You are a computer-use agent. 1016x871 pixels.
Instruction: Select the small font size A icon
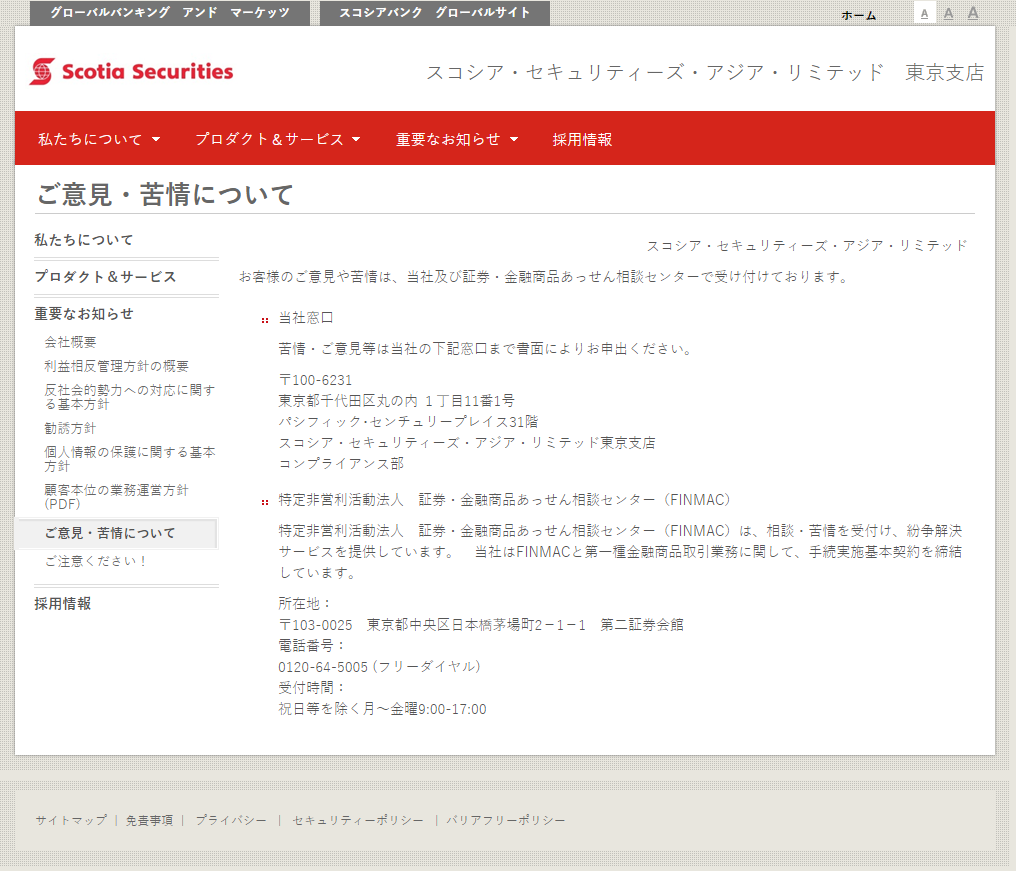point(925,13)
